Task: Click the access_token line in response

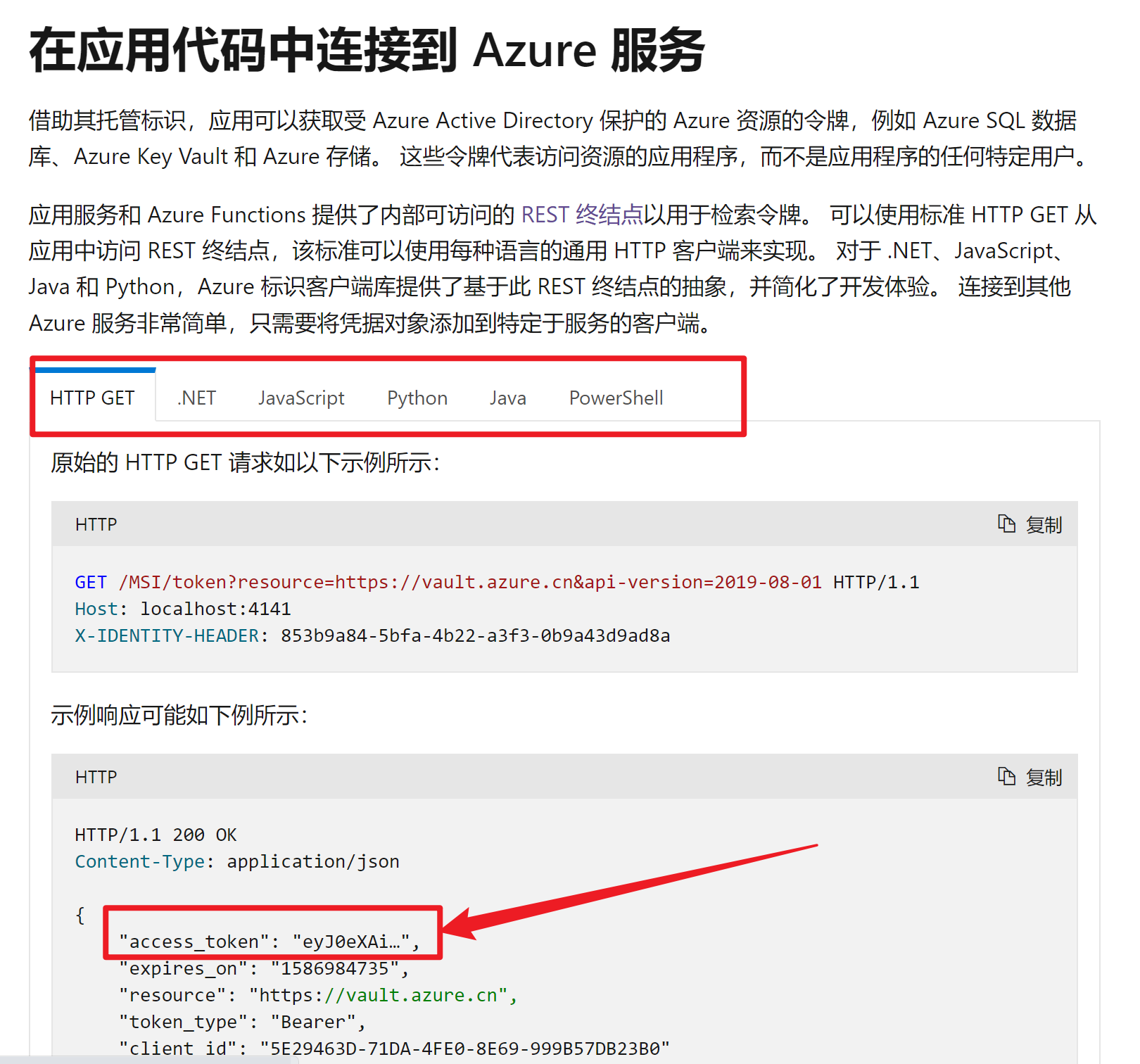Action: (x=269, y=942)
